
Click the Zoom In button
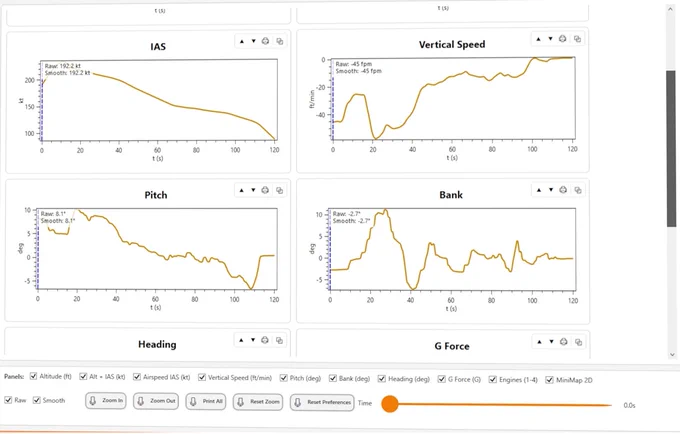106,401
